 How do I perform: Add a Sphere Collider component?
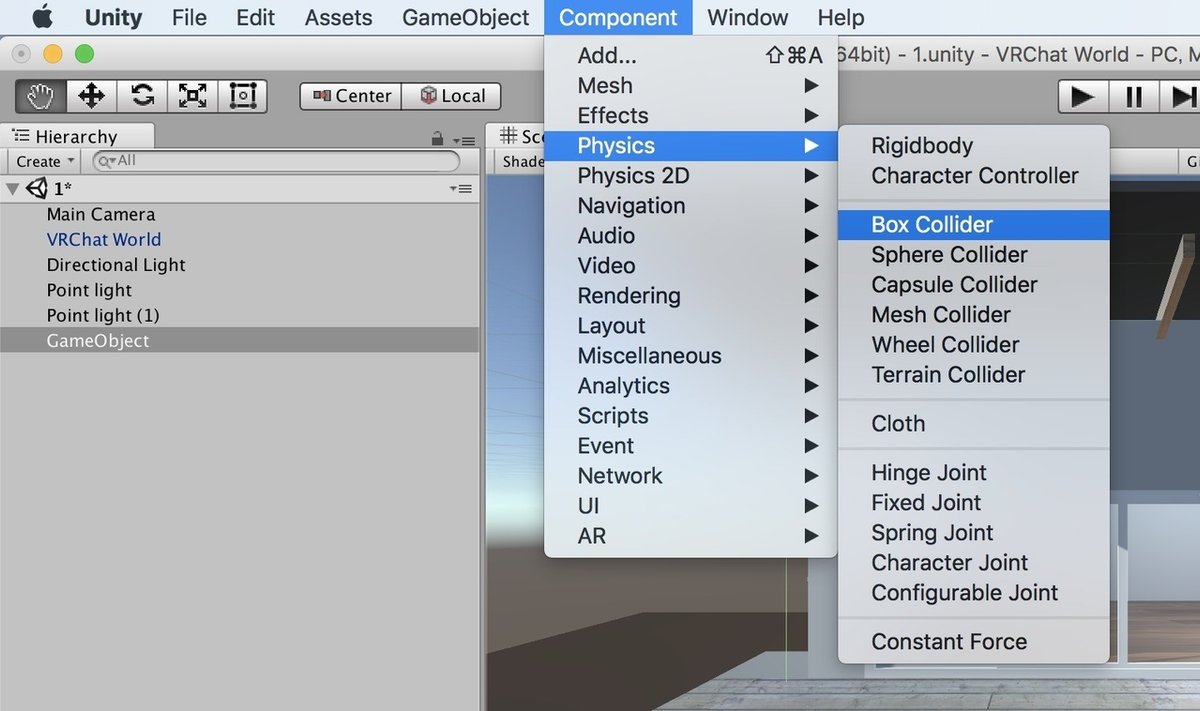(x=974, y=255)
